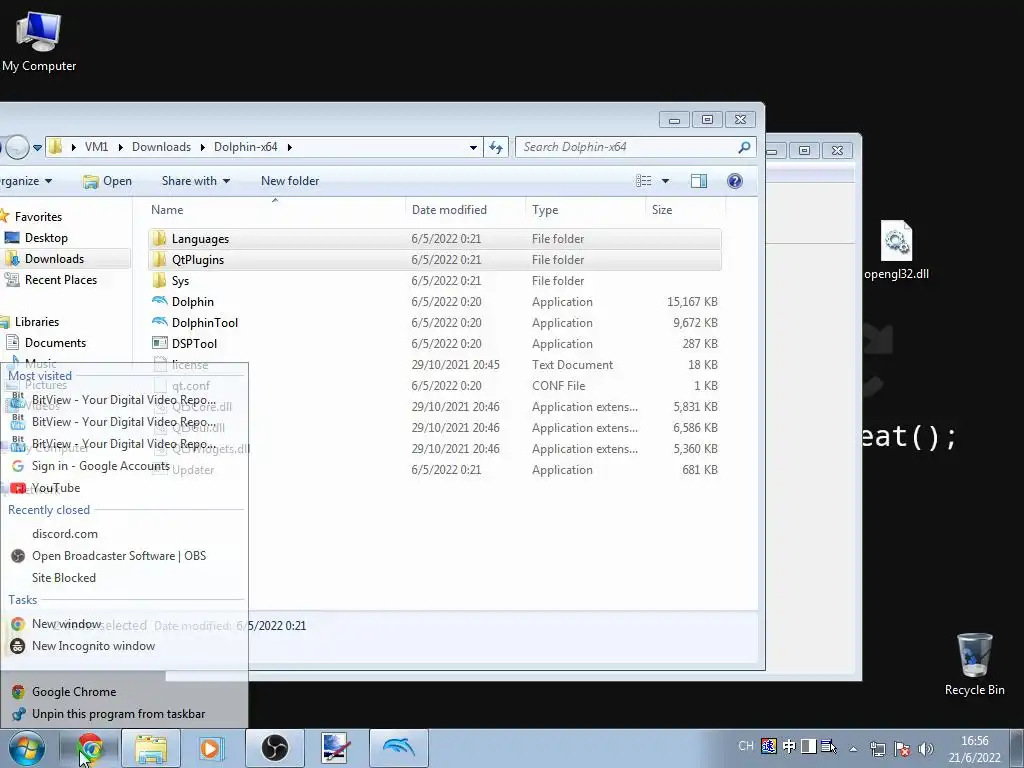Click the Action Center flag icon
Image resolution: width=1024 pixels, height=768 pixels.
click(902, 749)
